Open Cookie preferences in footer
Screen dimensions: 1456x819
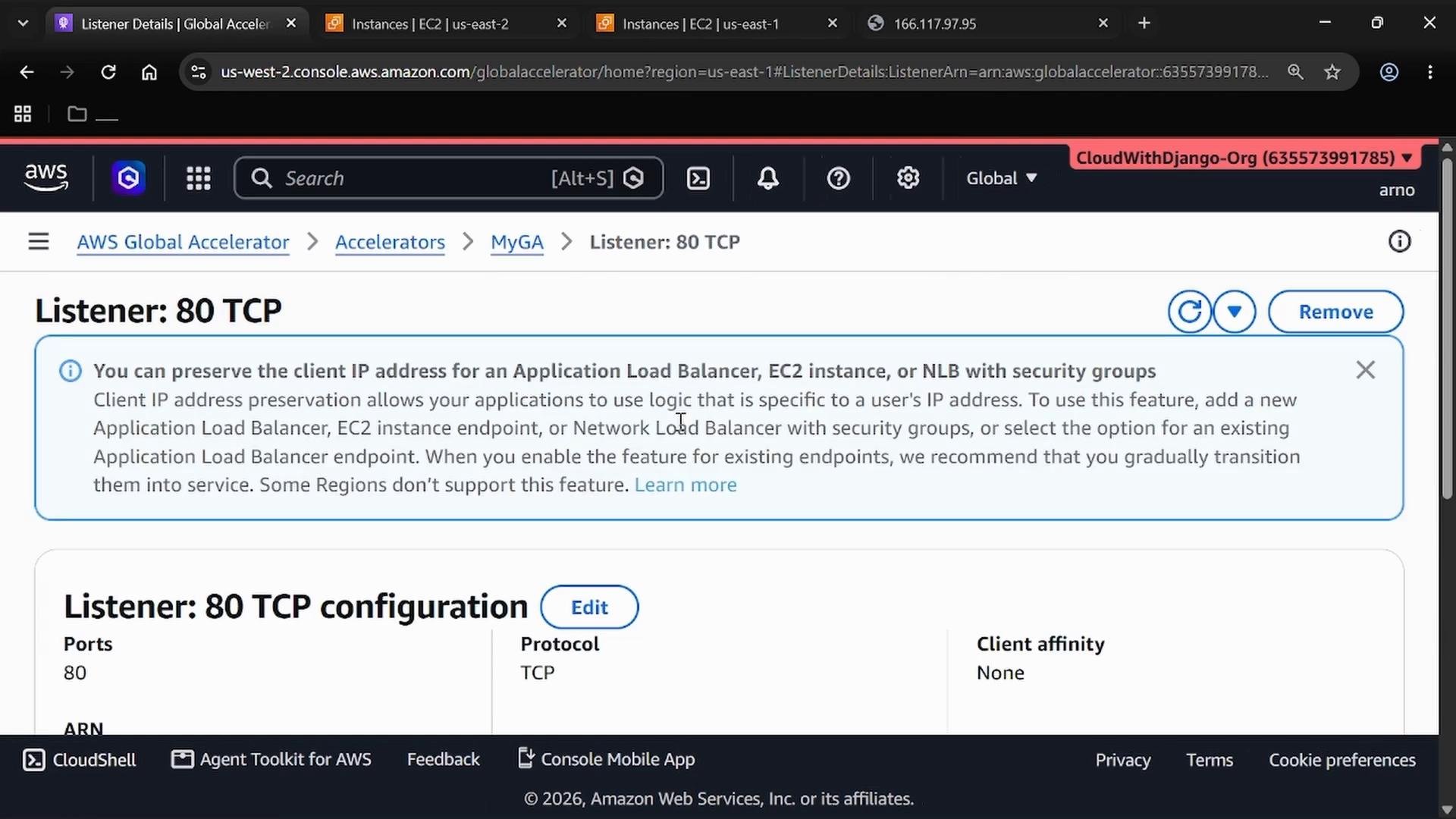(x=1342, y=760)
